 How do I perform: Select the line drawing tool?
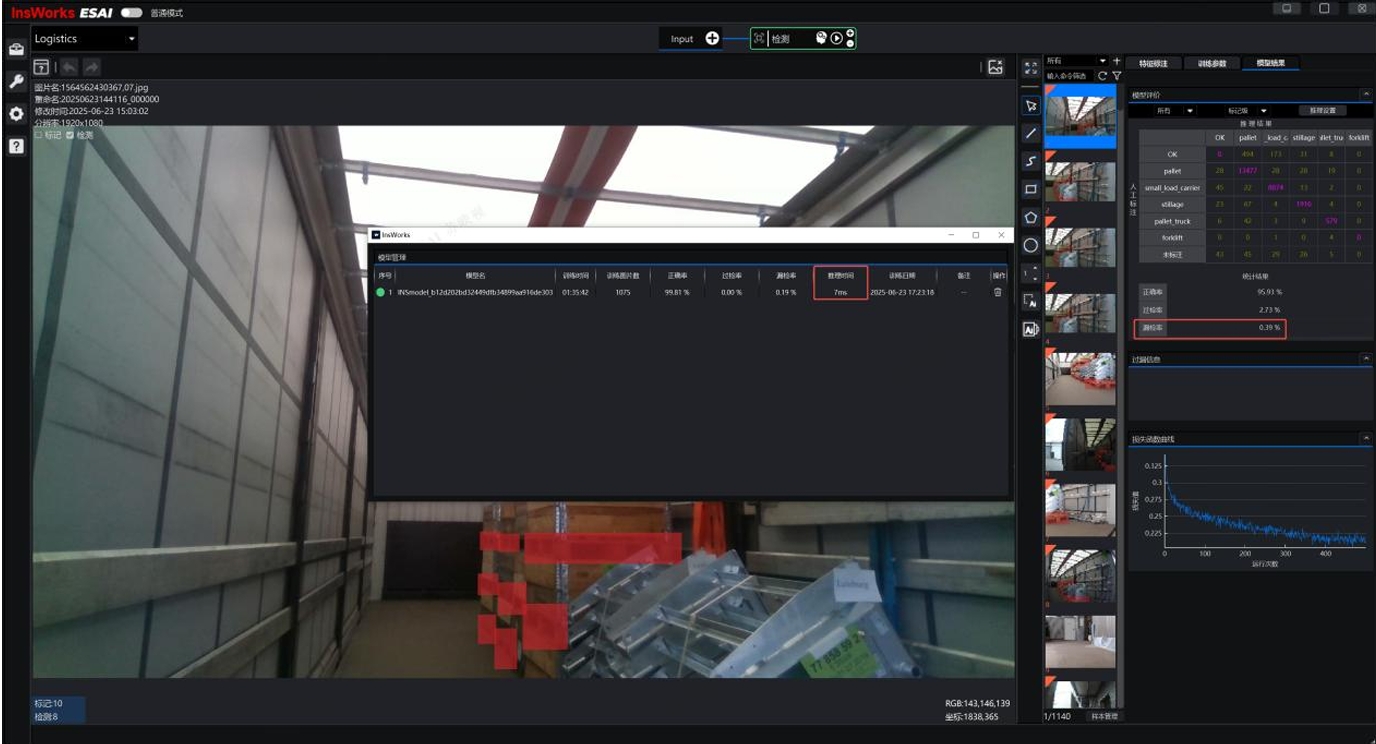(x=1031, y=133)
